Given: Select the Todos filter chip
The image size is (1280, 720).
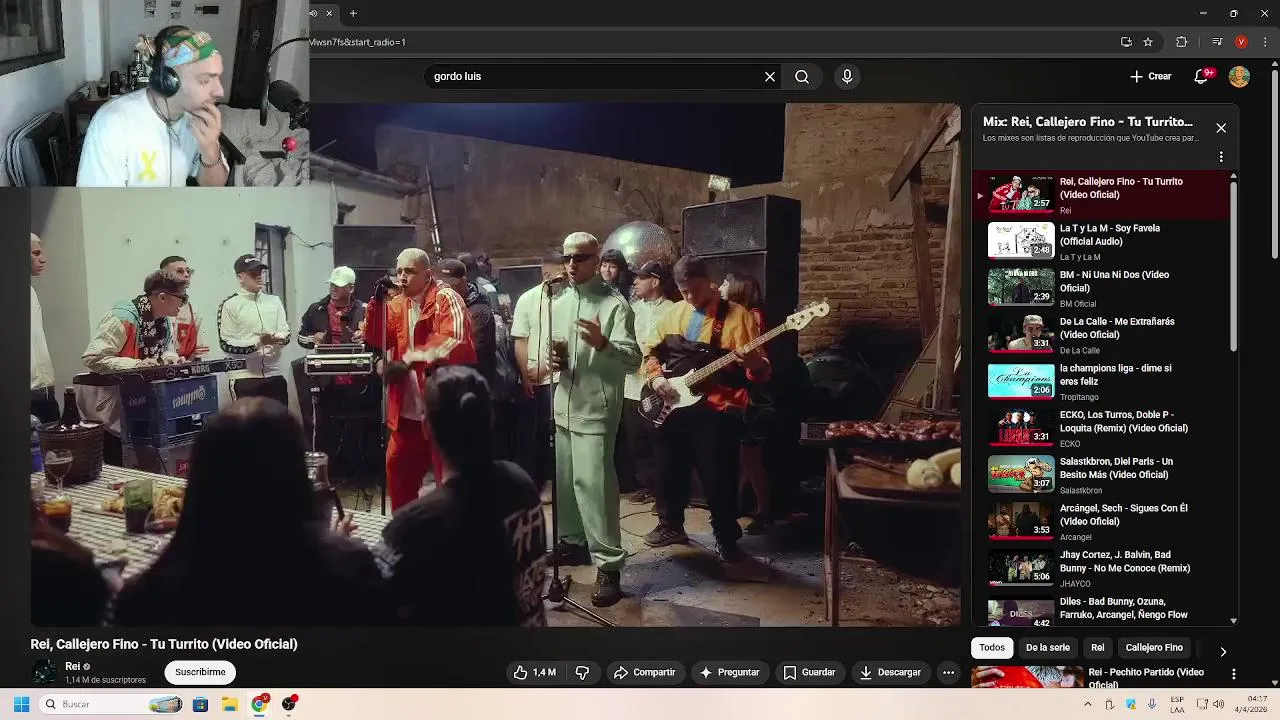Looking at the screenshot, I should point(992,648).
